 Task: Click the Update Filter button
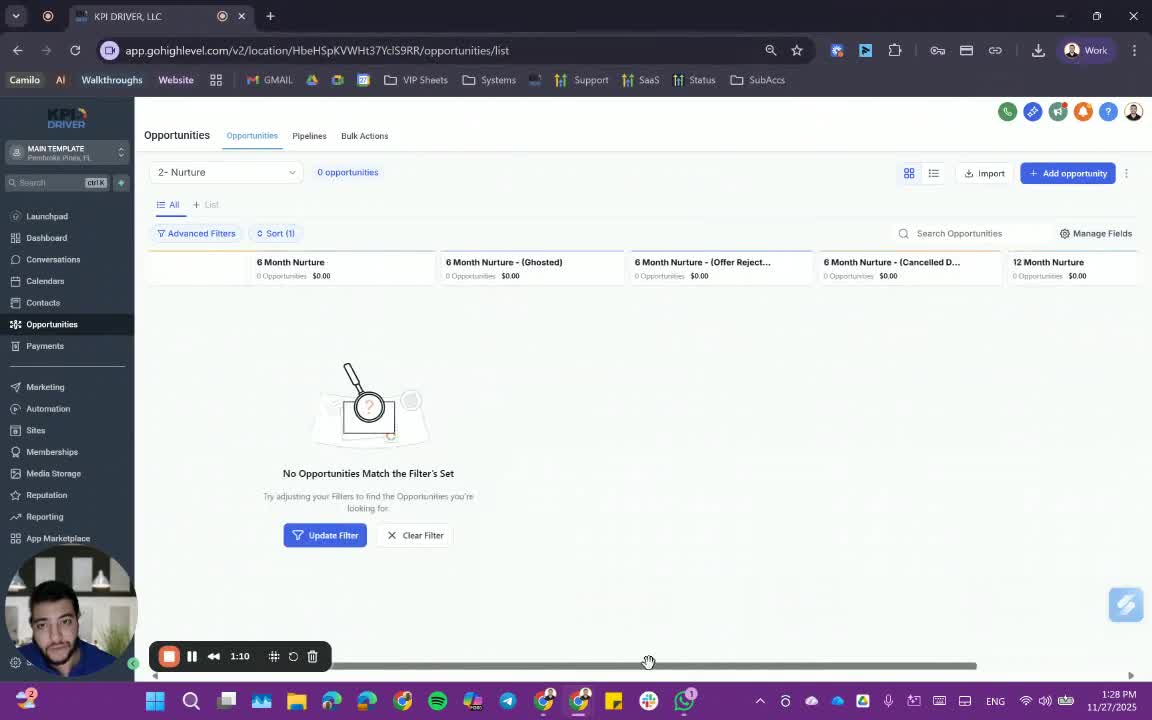tap(325, 536)
